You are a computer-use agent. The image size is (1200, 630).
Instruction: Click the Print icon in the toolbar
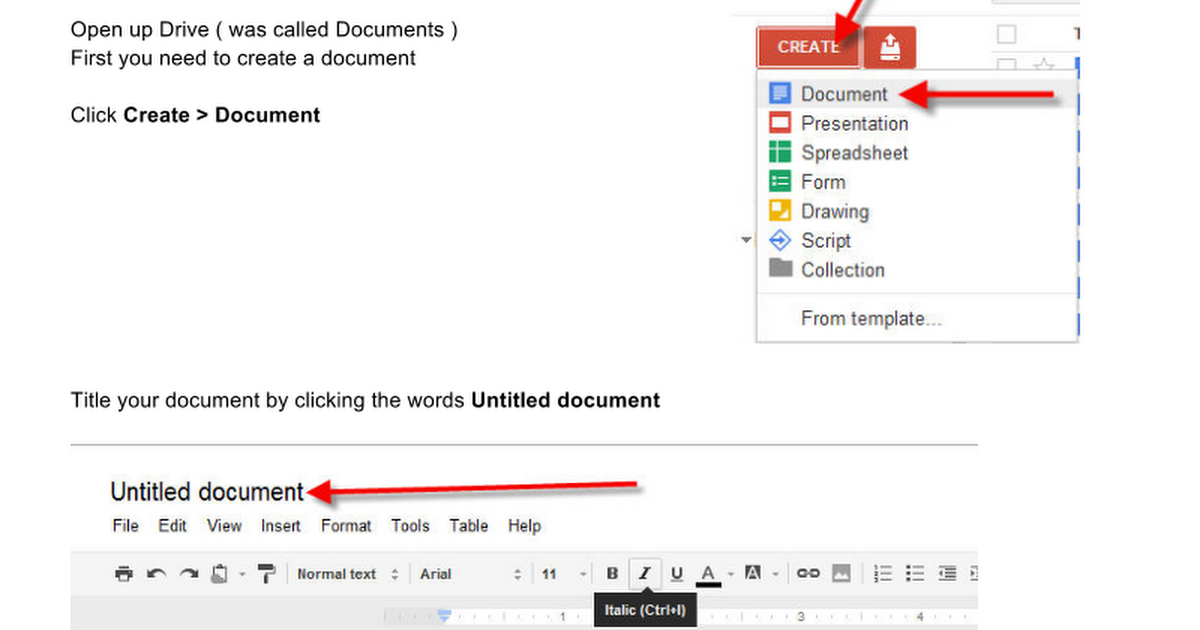click(124, 574)
